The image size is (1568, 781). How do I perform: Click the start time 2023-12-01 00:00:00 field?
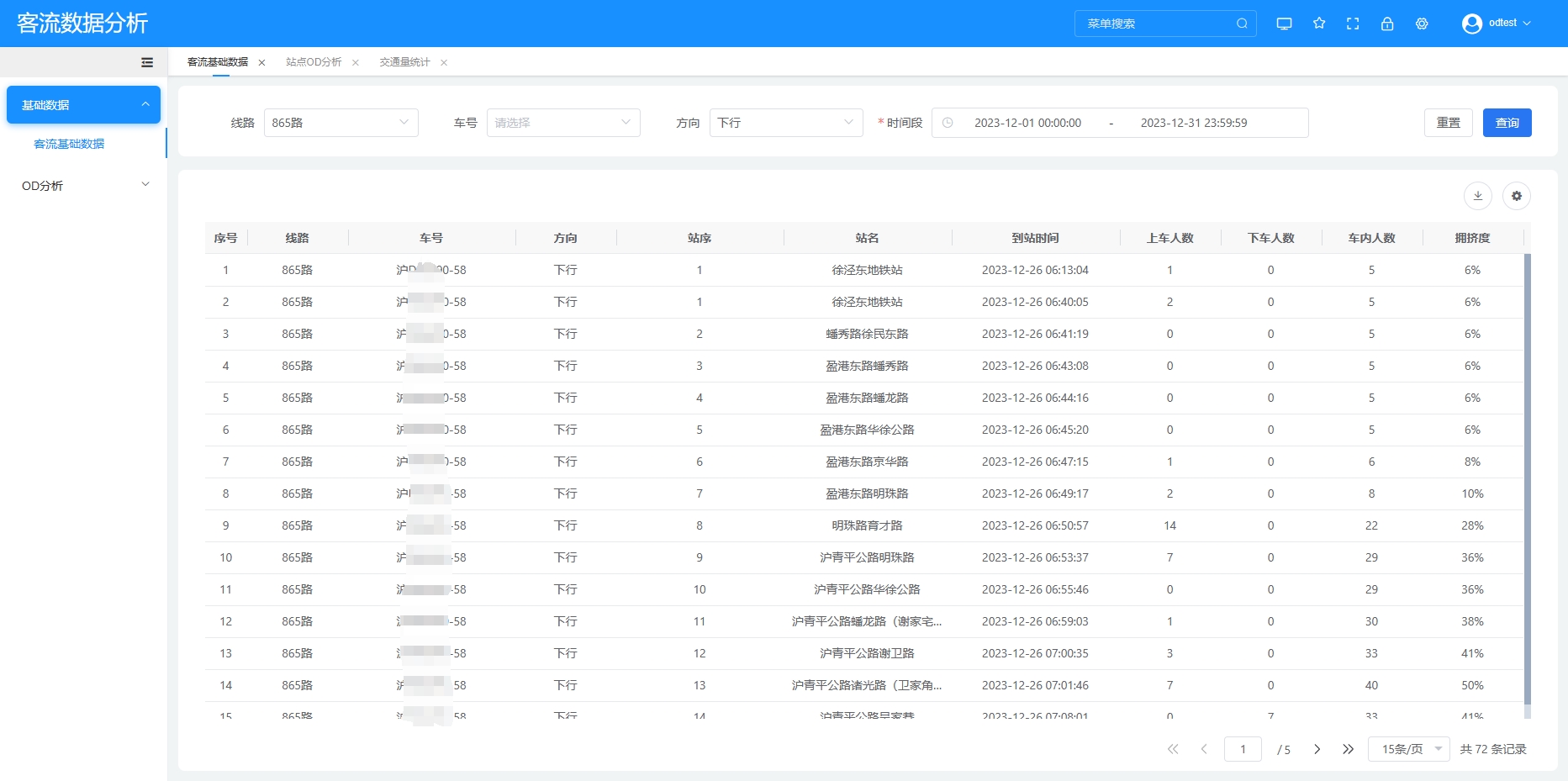click(1027, 123)
